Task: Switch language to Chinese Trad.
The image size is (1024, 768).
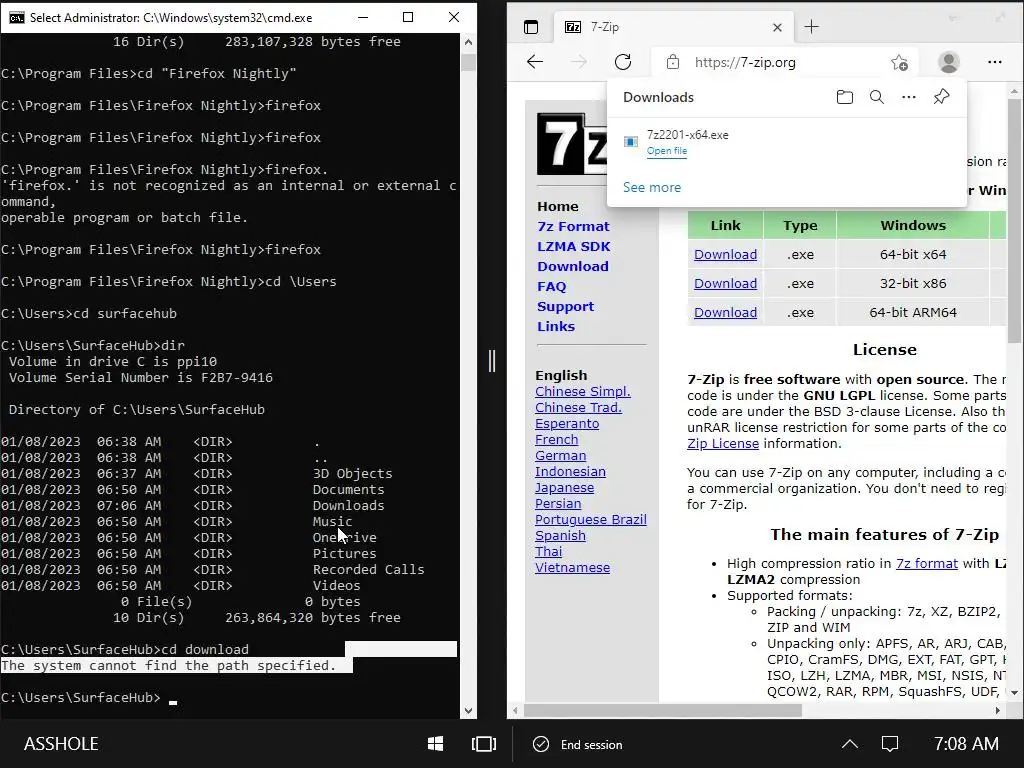Action: pos(578,408)
